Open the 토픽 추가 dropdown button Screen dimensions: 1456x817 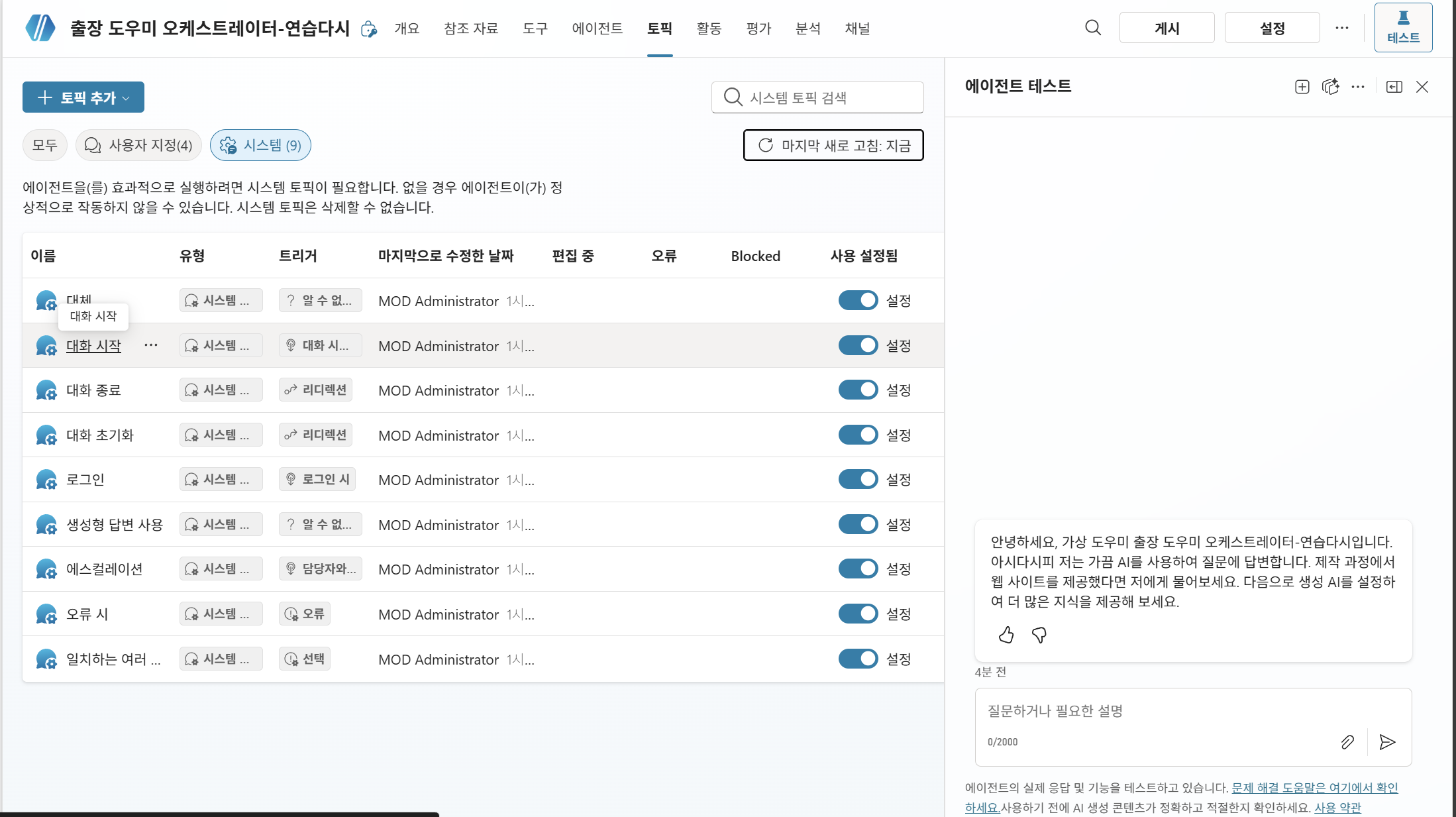(x=83, y=97)
